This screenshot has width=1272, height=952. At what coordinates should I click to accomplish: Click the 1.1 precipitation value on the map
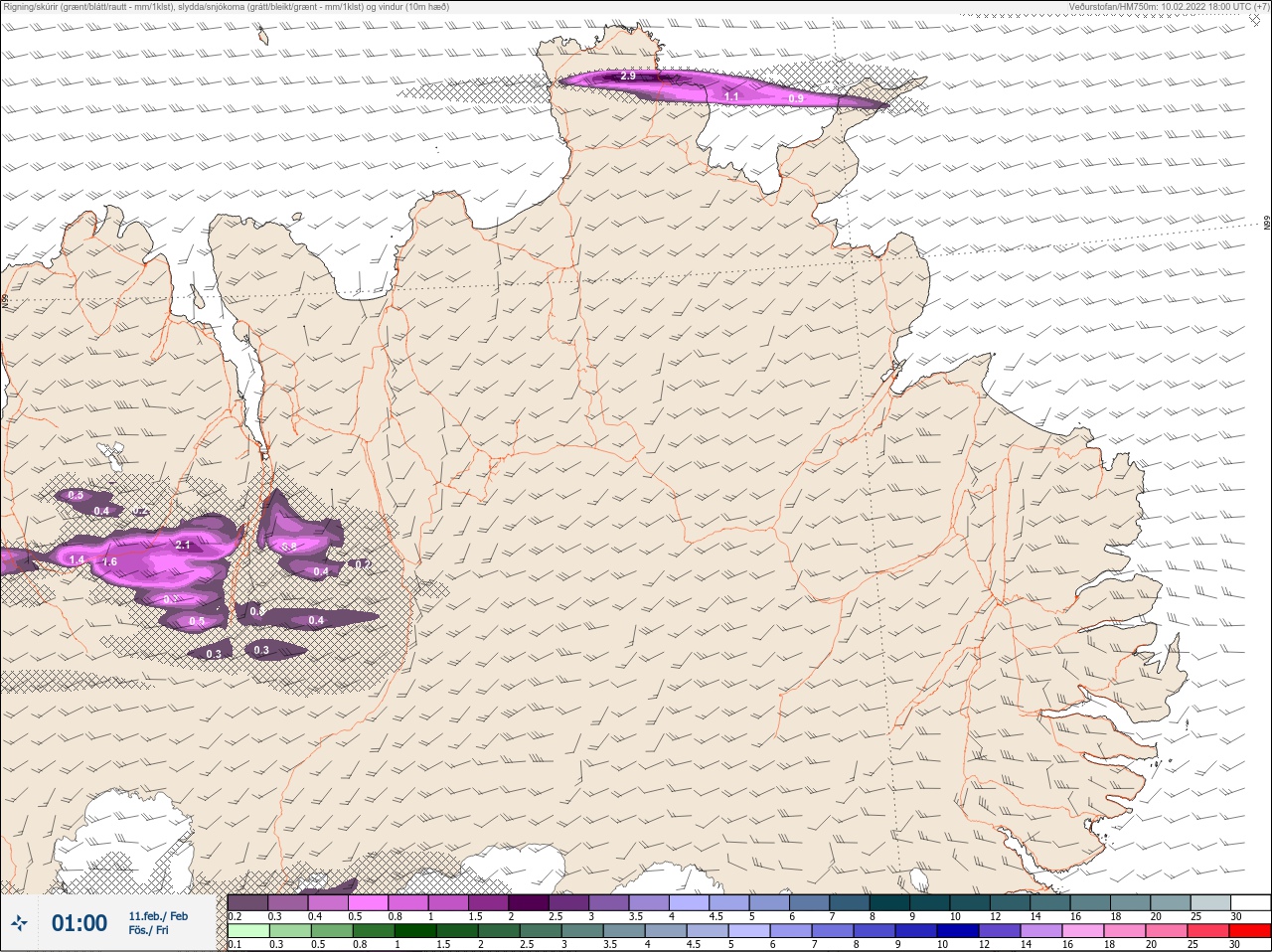pyautogui.click(x=730, y=96)
